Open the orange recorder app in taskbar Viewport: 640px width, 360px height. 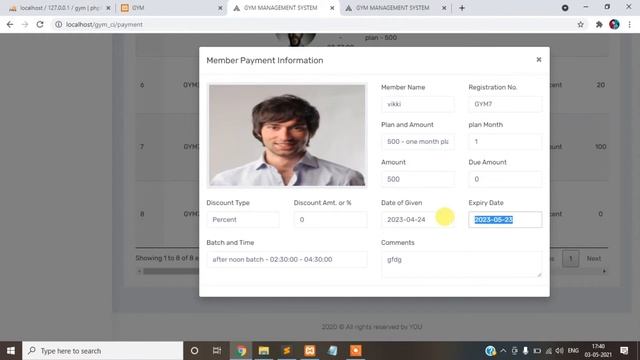[356, 351]
